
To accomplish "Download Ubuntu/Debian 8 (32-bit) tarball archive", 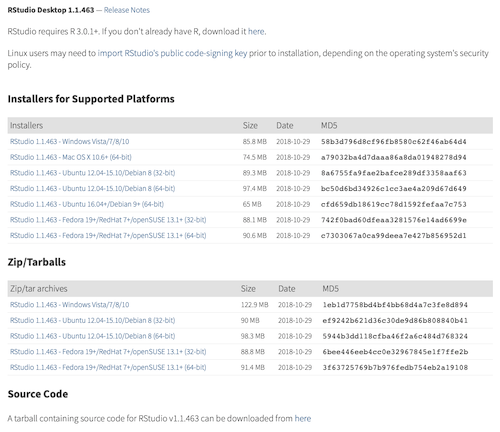I will pos(92,321).
